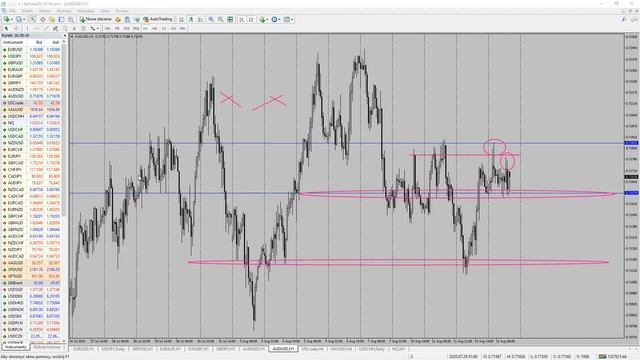Open the USDJPY,Daily chart tab
Viewport: 640px width, 360px height.
[x=113, y=349]
